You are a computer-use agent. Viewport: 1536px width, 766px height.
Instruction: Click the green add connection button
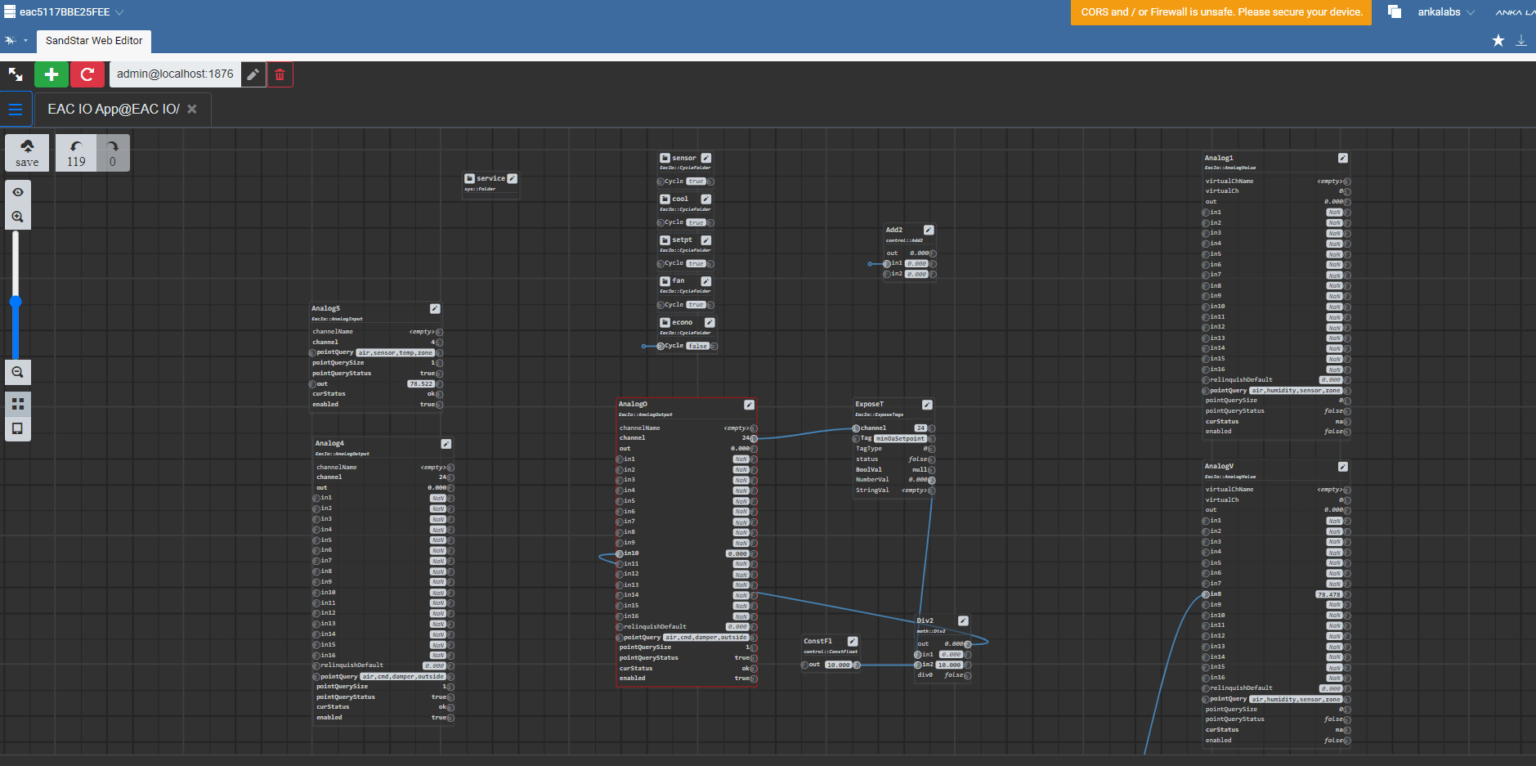(51, 75)
